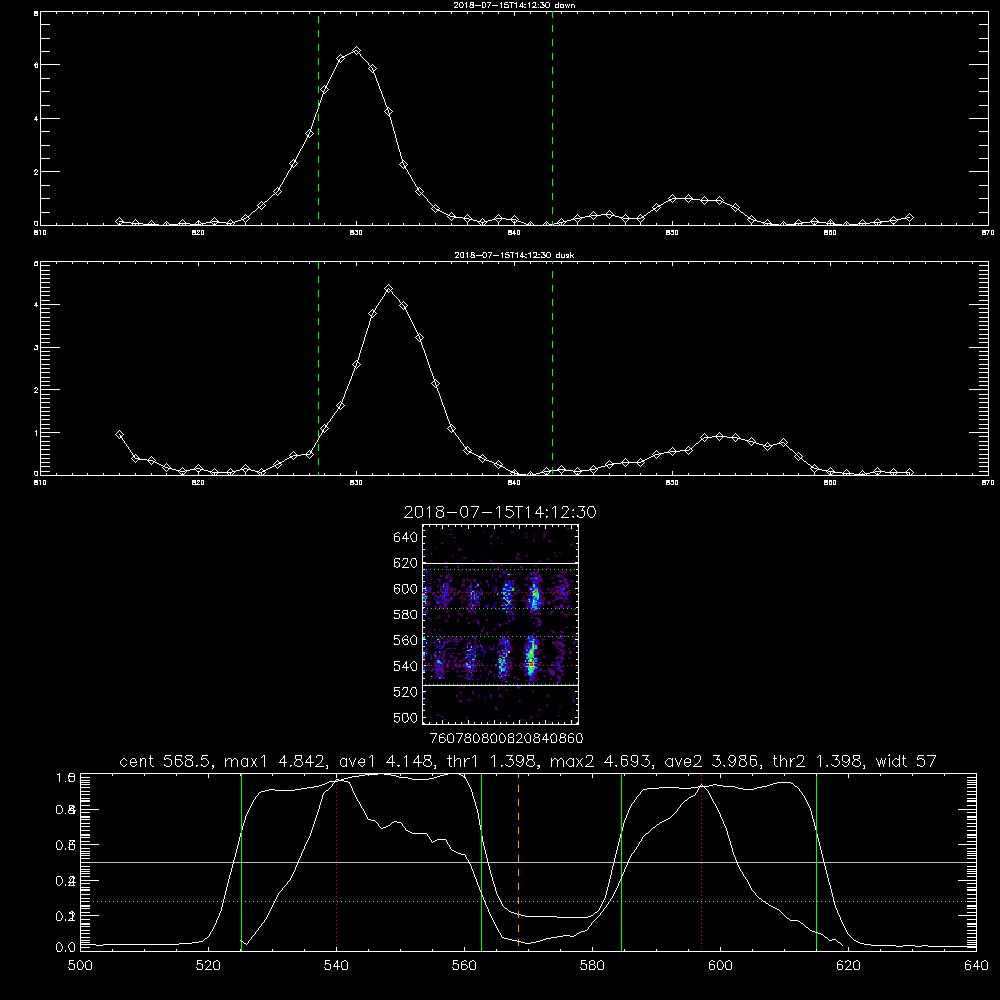Click the orange dashed center line in bottom plot
Image resolution: width=1000 pixels, height=1000 pixels.
click(x=518, y=861)
